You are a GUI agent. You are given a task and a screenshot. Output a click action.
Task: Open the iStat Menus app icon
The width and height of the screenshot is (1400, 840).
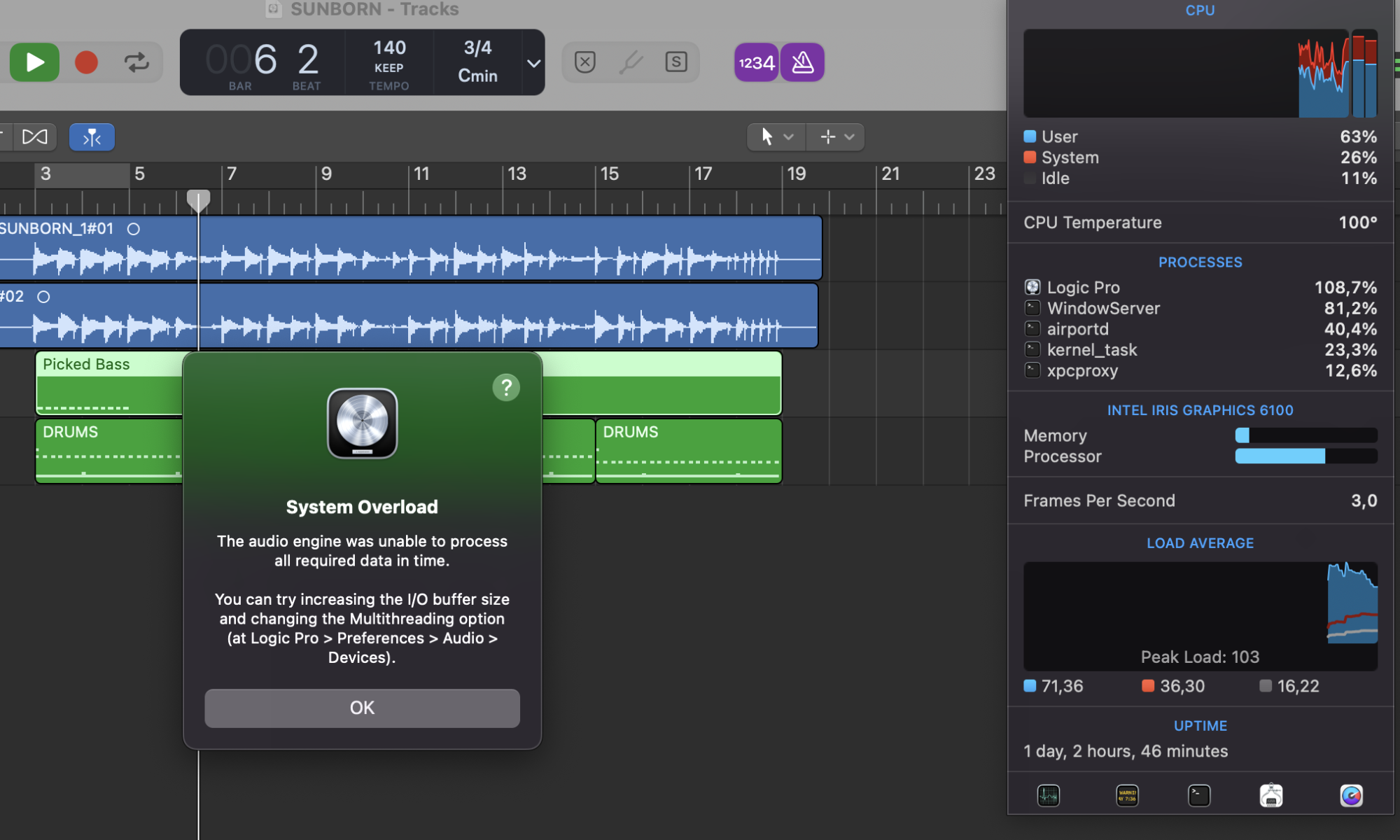coord(1351,796)
